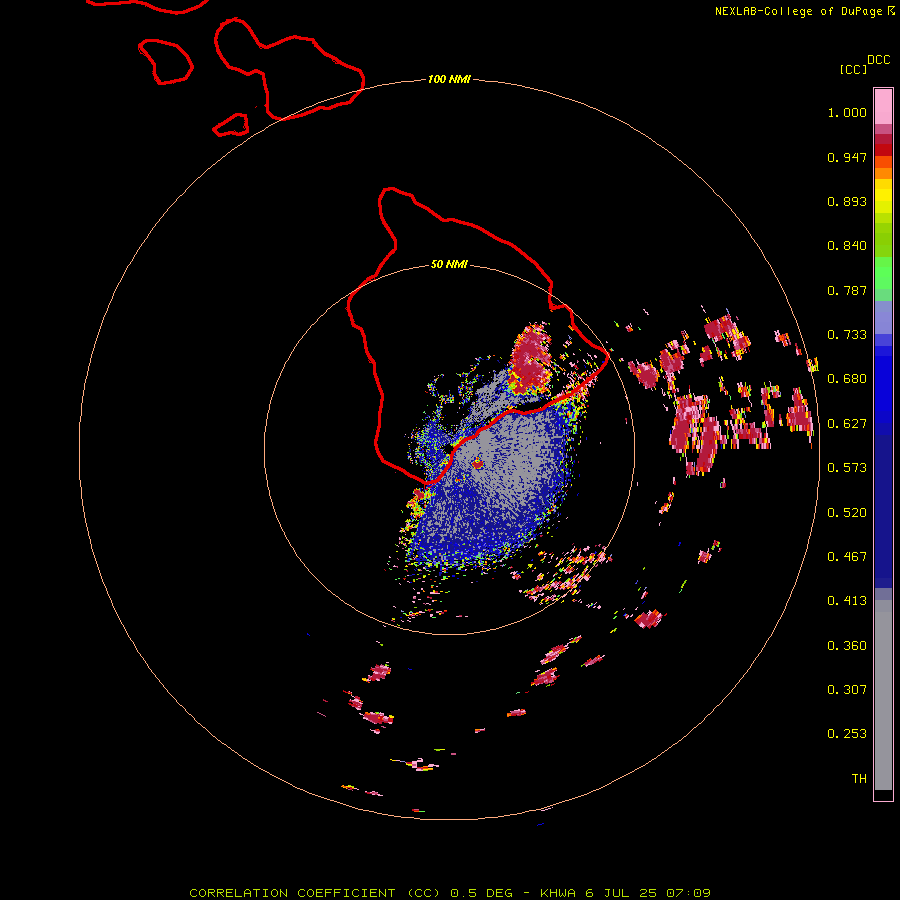Image resolution: width=900 pixels, height=900 pixels.
Task: Click the DCC label above the color scale
Action: tap(878, 60)
